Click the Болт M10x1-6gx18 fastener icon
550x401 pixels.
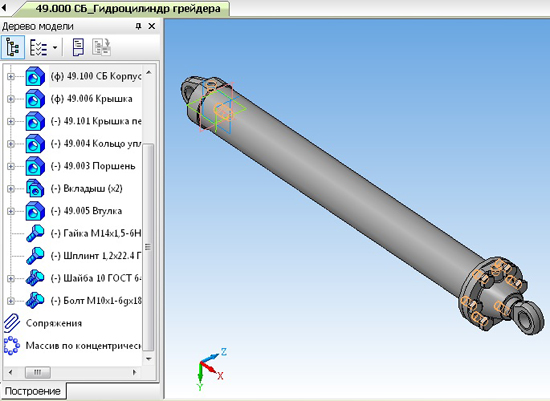[35, 301]
